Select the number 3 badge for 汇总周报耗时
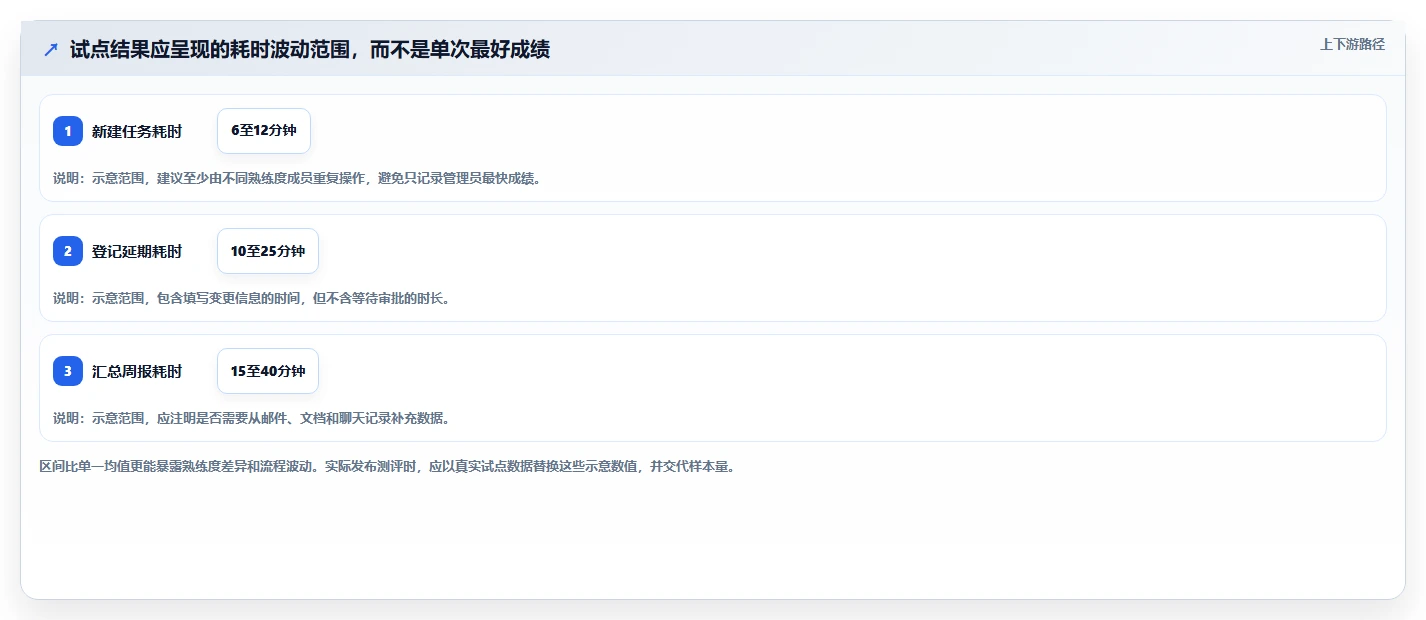 (x=68, y=371)
